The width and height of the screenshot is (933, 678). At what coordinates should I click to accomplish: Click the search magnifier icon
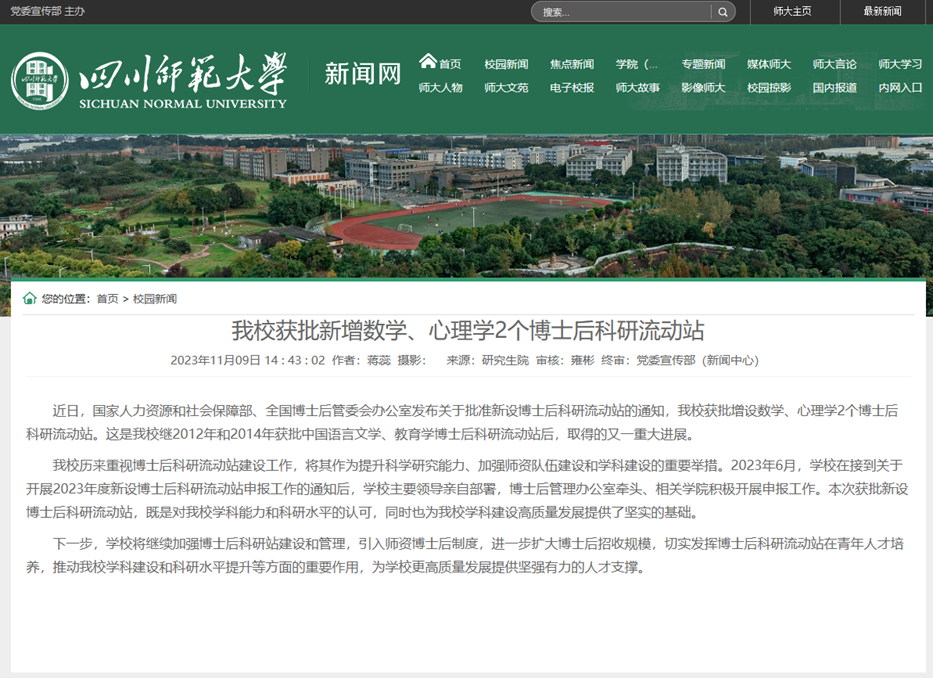click(x=722, y=12)
